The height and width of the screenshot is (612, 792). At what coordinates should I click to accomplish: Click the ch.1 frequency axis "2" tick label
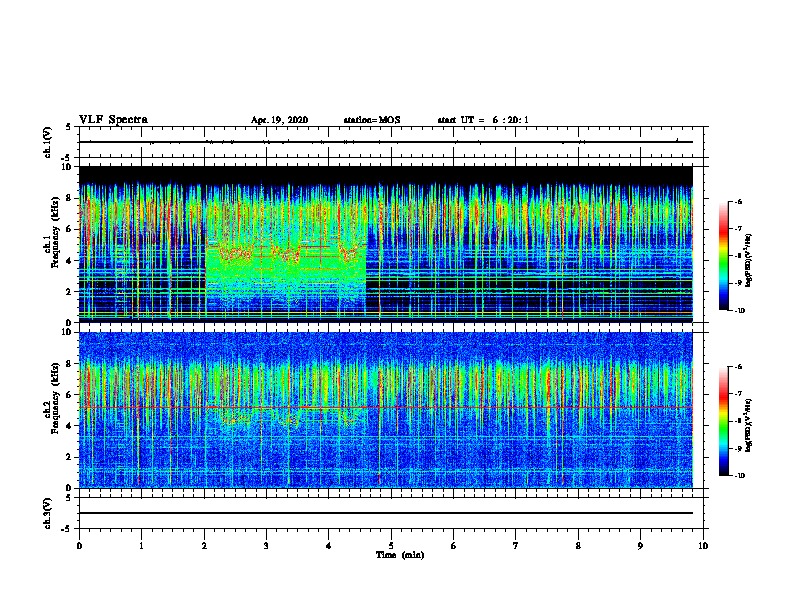[69, 292]
